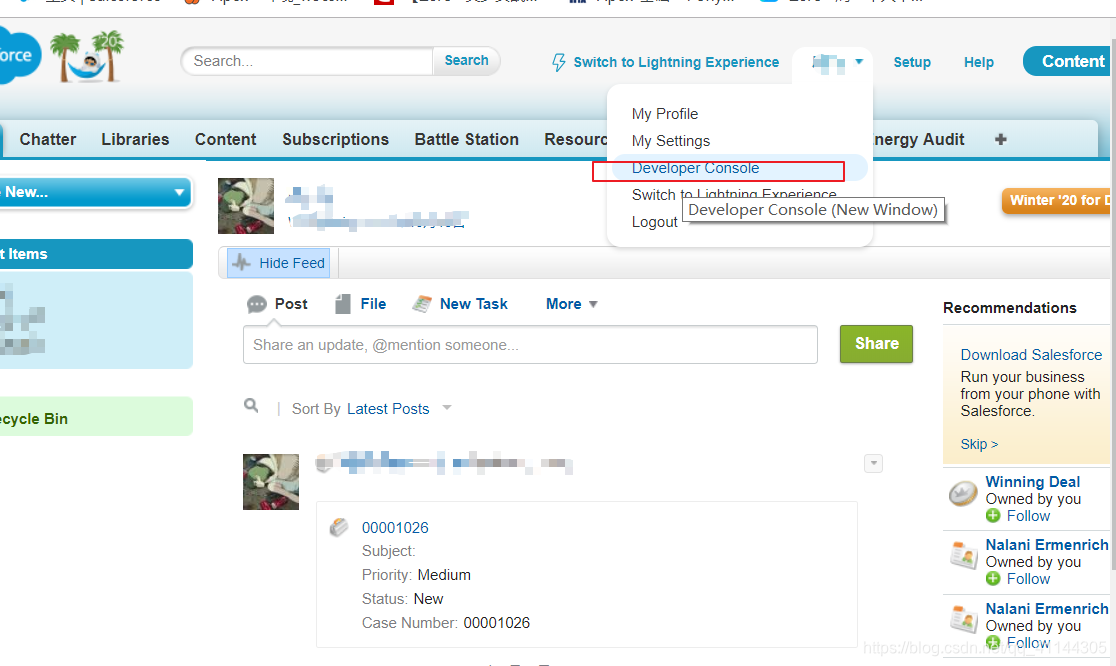Open the More publisher actions dropdown

570,303
